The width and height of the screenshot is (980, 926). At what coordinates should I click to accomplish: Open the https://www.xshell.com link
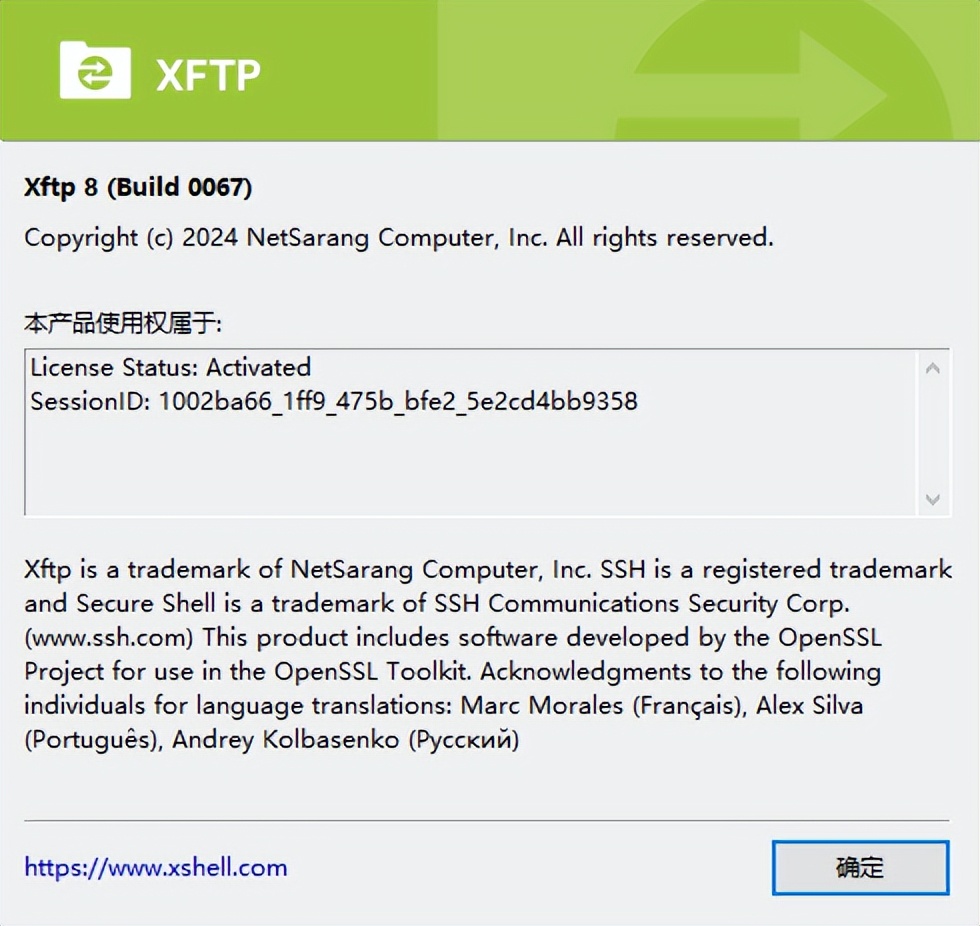[x=156, y=867]
